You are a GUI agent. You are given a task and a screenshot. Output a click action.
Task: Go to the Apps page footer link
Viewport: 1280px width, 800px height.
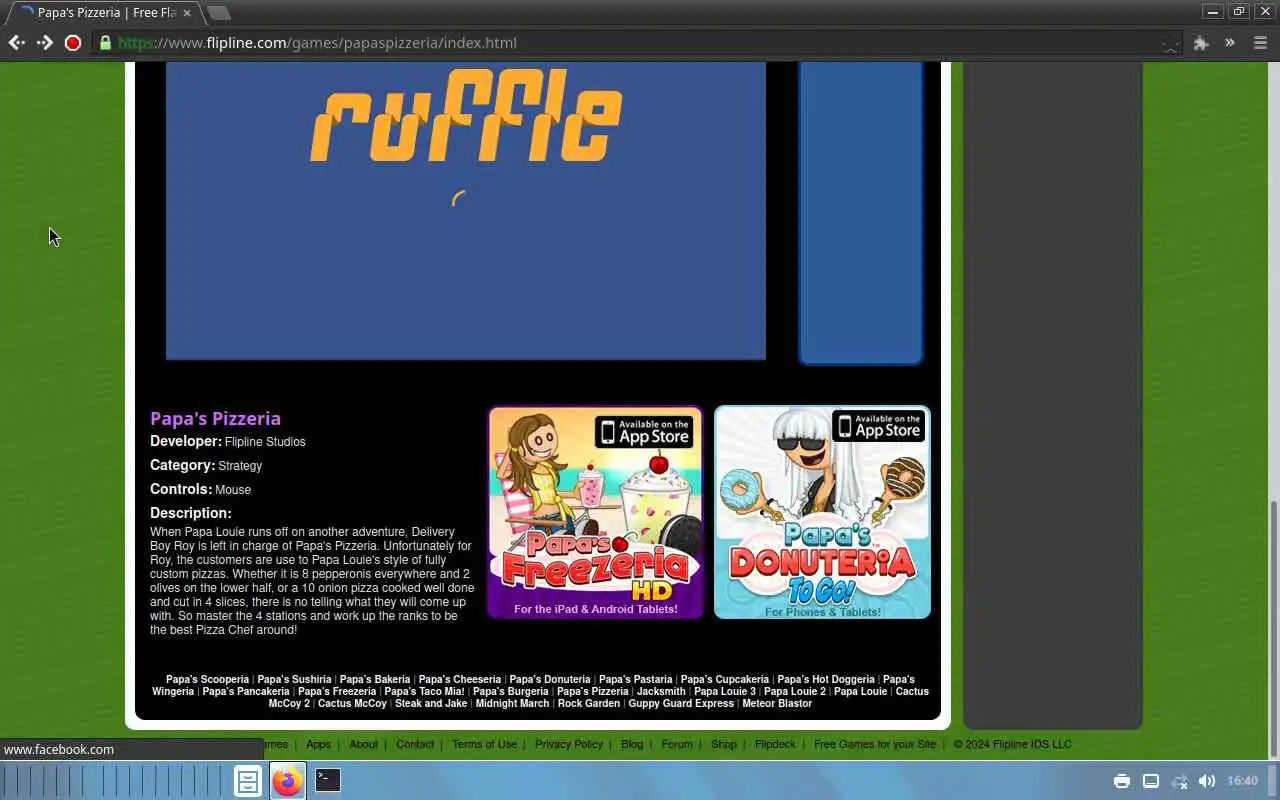[x=318, y=744]
